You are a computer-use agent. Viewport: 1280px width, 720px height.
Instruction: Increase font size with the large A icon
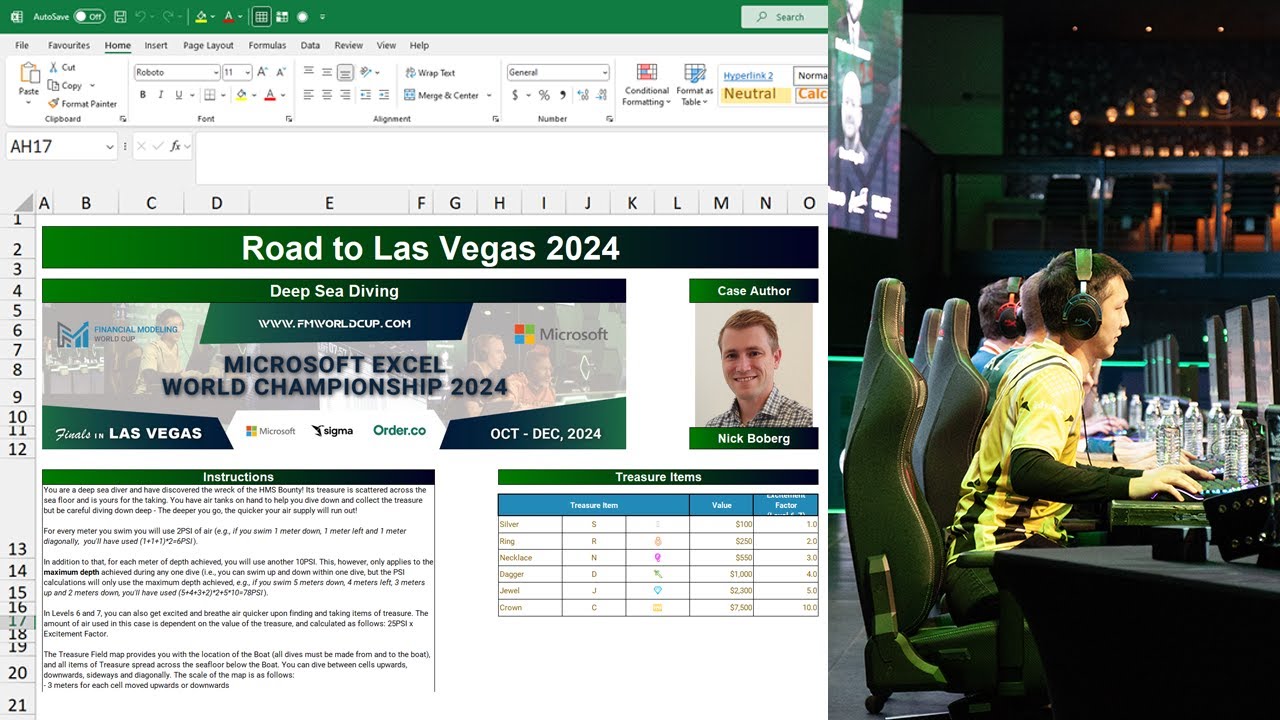pyautogui.click(x=263, y=72)
